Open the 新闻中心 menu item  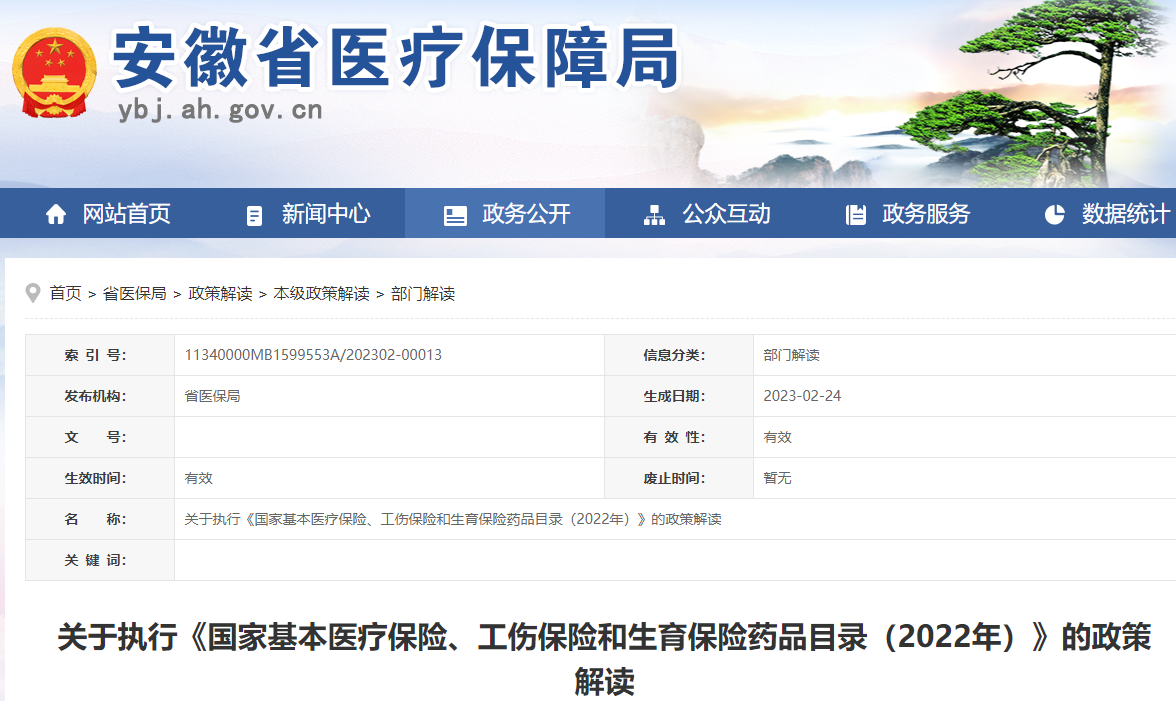pos(326,214)
